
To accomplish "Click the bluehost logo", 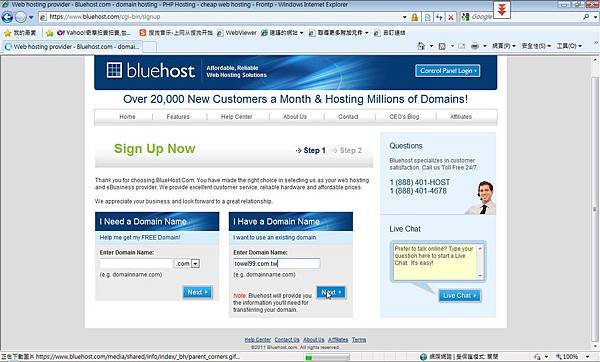I will [150, 71].
